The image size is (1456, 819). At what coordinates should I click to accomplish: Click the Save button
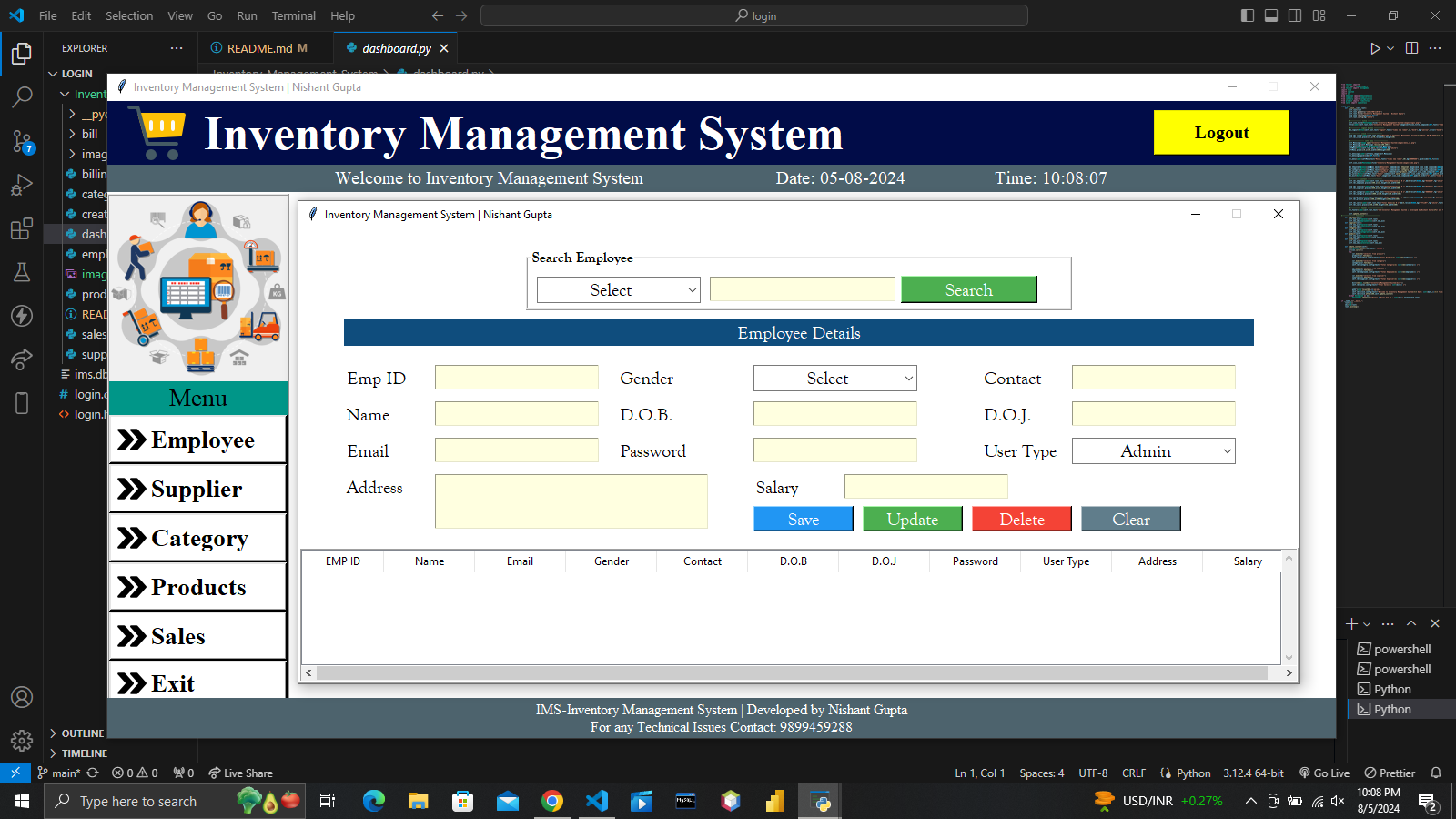(804, 519)
